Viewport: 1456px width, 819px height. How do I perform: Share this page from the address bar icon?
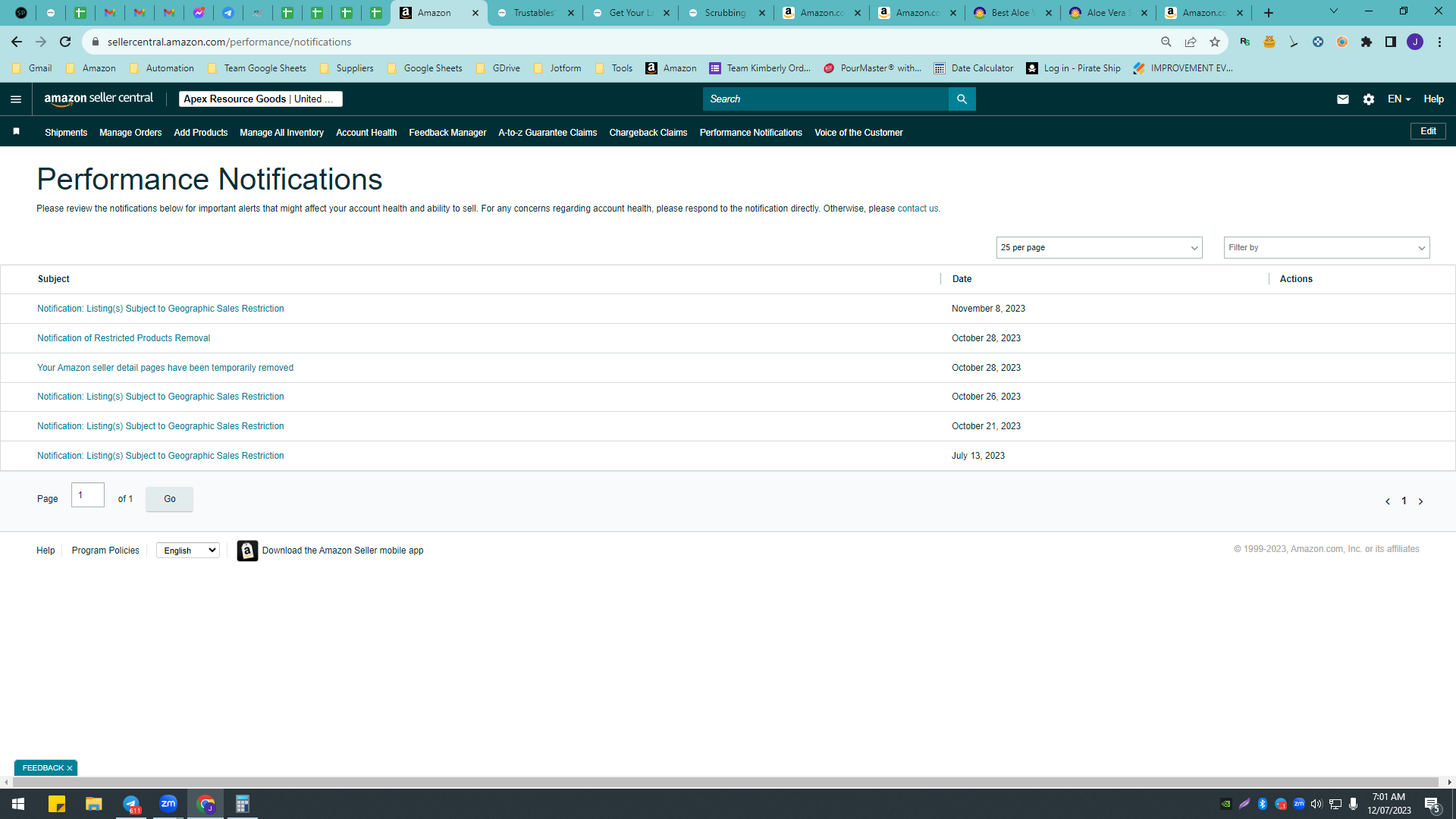1191,42
